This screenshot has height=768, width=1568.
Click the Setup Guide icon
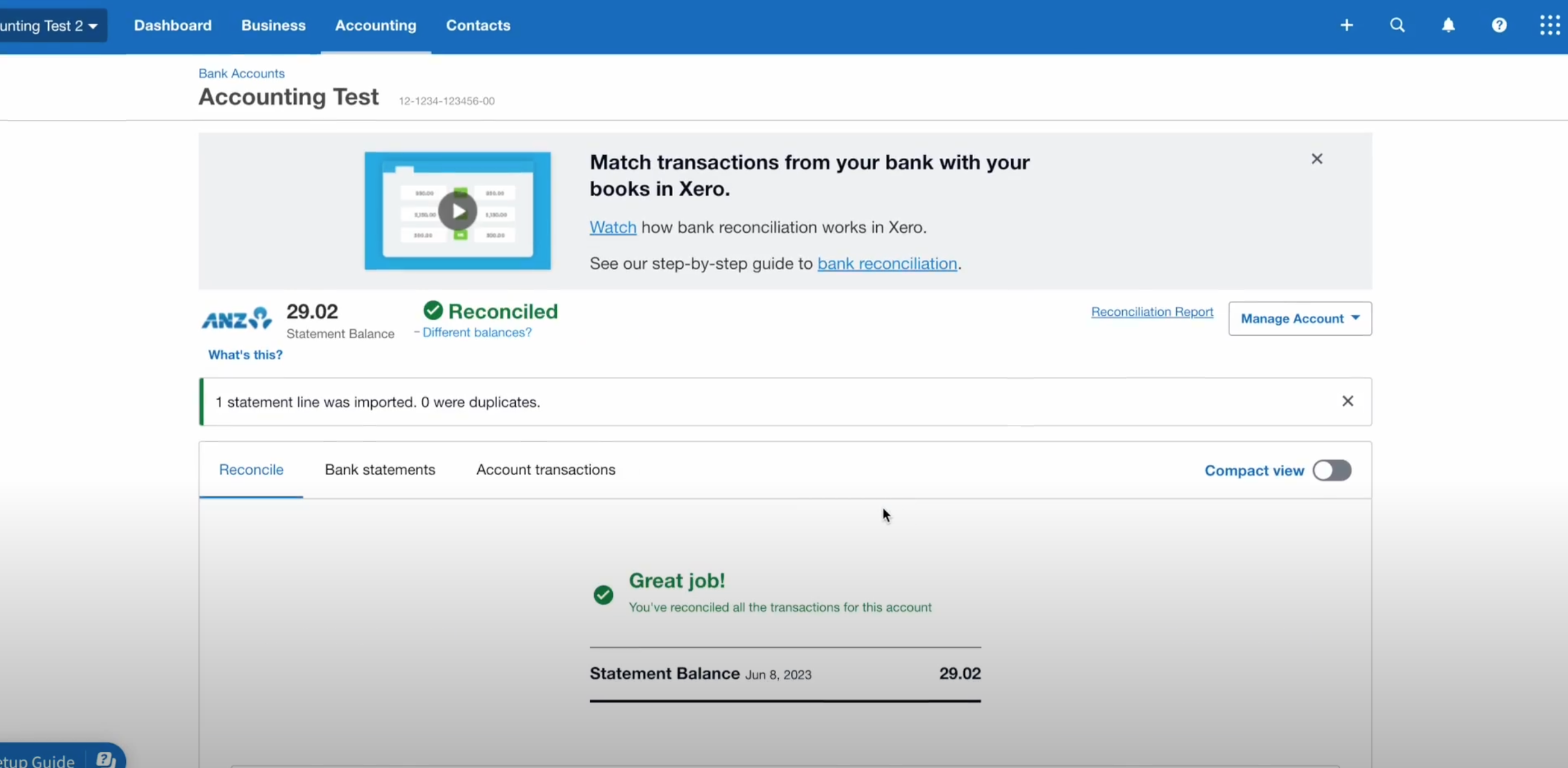(105, 759)
